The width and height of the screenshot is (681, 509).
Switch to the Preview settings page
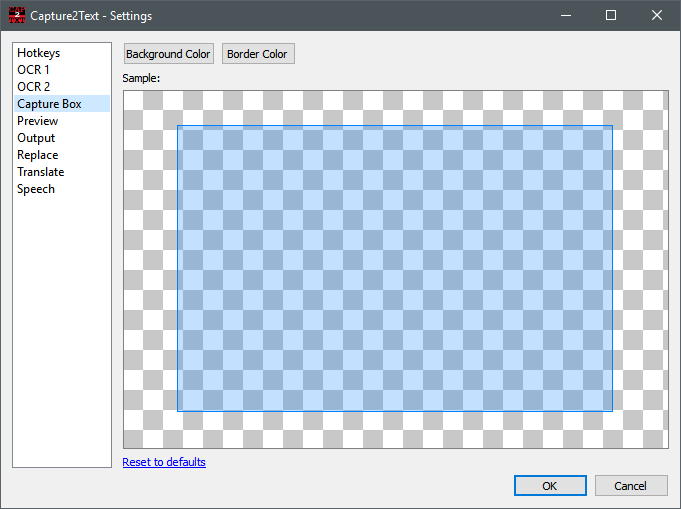pyautogui.click(x=62, y=121)
